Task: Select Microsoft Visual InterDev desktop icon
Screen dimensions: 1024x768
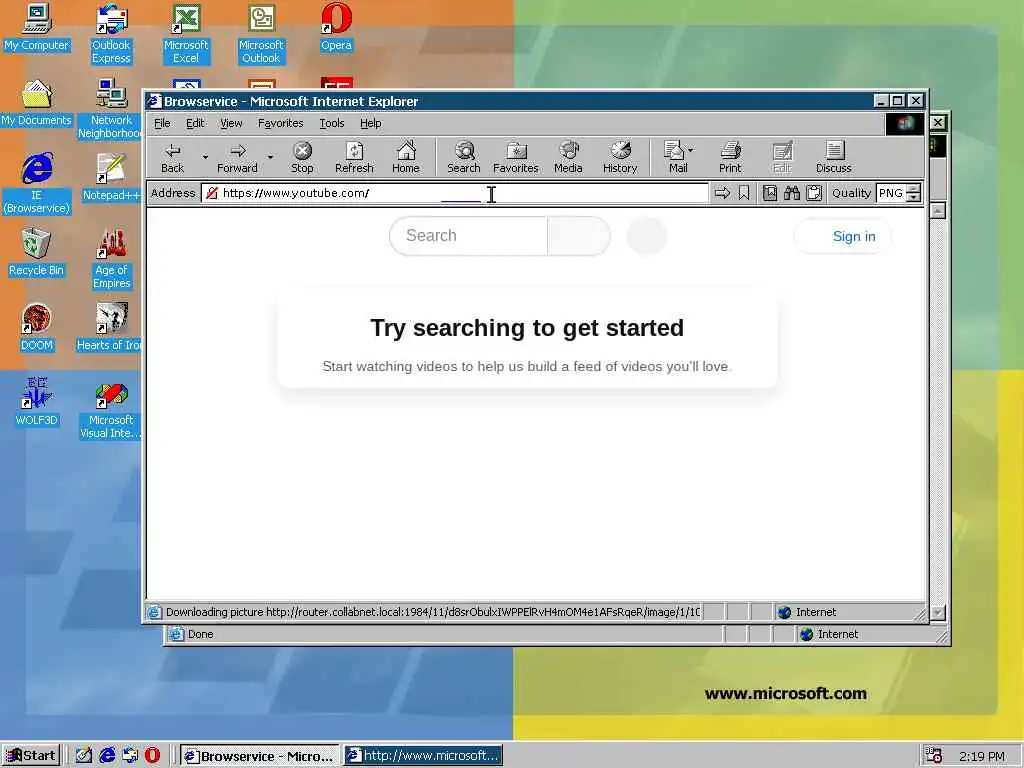Action: coord(111,409)
